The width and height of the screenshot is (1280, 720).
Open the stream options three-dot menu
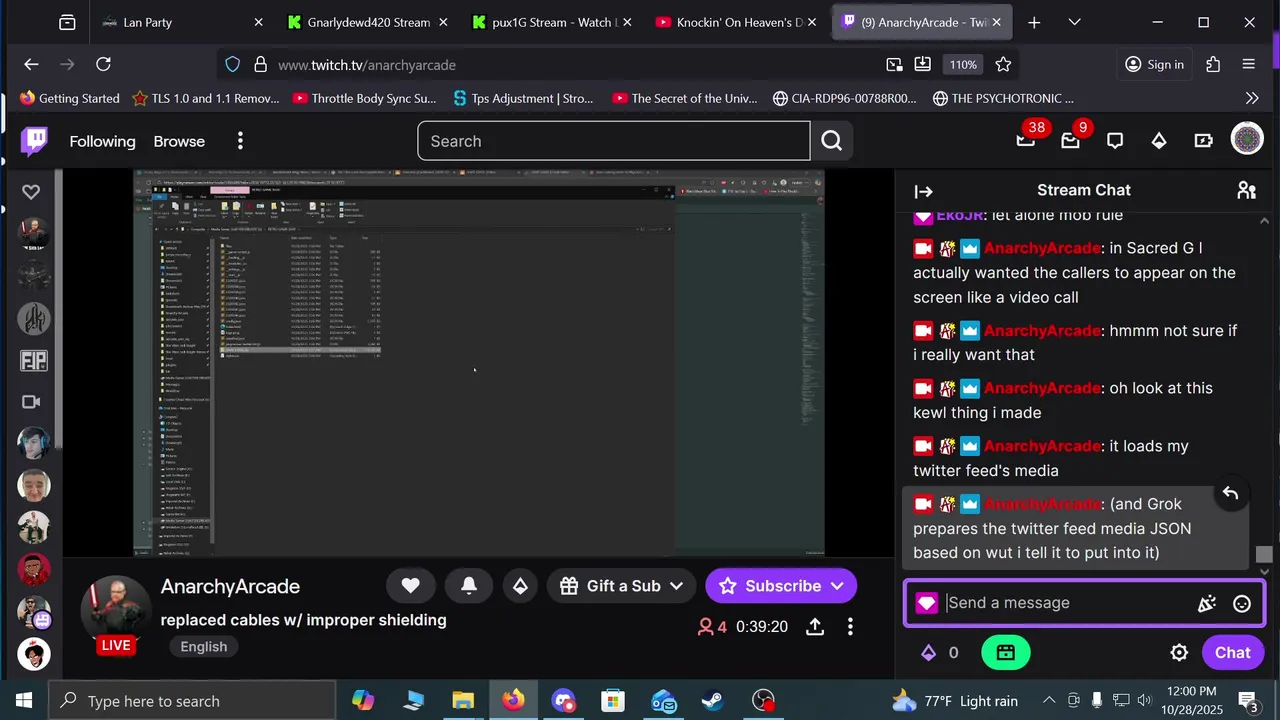pyautogui.click(x=850, y=627)
